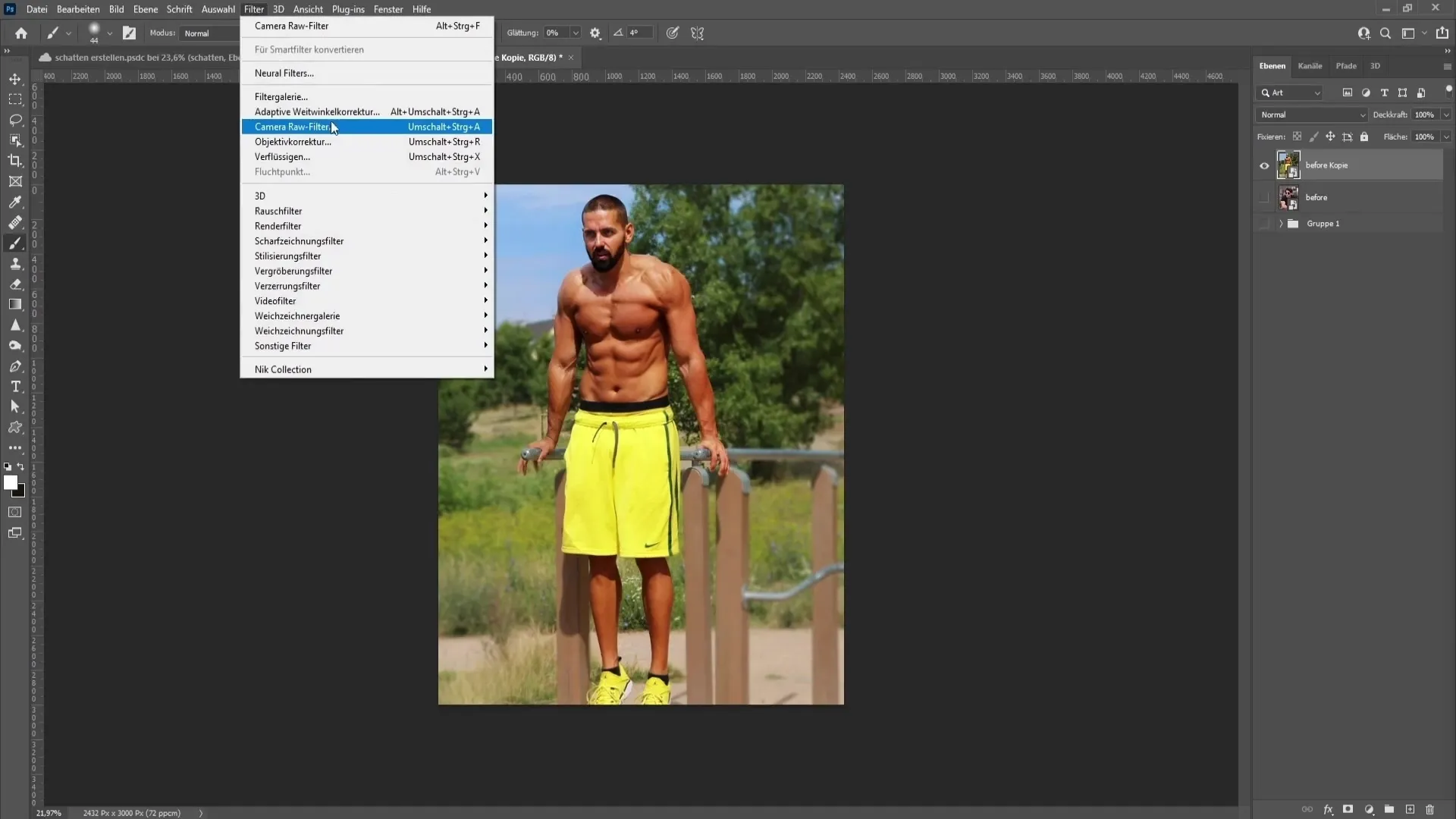Select the Brush tool in the toolbar
Viewport: 1456px width, 819px height.
pyautogui.click(x=15, y=243)
